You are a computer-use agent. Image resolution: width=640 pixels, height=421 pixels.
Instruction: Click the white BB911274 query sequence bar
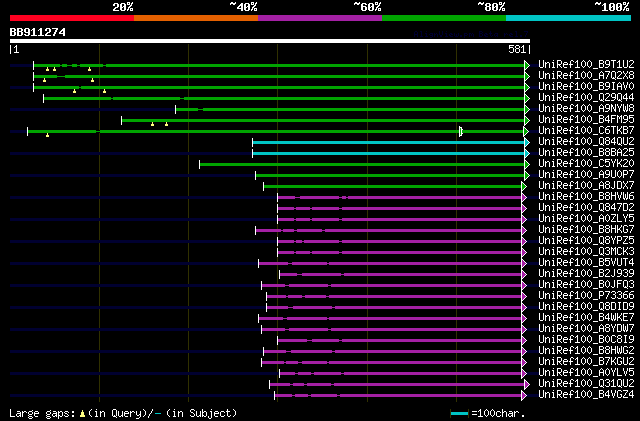[270, 41]
